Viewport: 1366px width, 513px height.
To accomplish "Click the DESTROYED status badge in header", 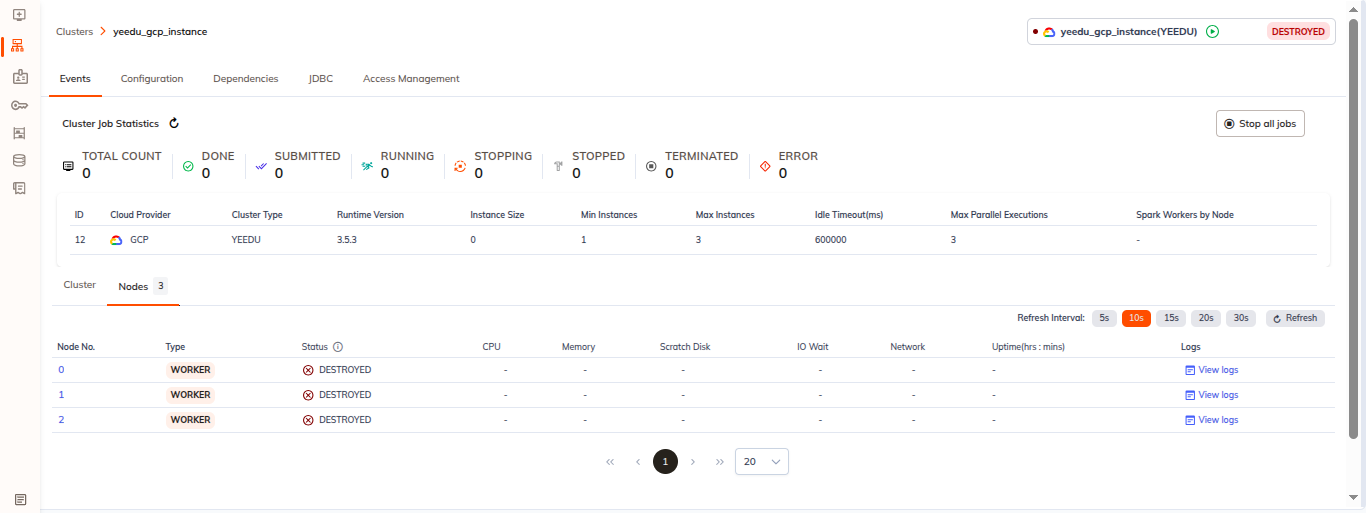I will click(x=1298, y=32).
